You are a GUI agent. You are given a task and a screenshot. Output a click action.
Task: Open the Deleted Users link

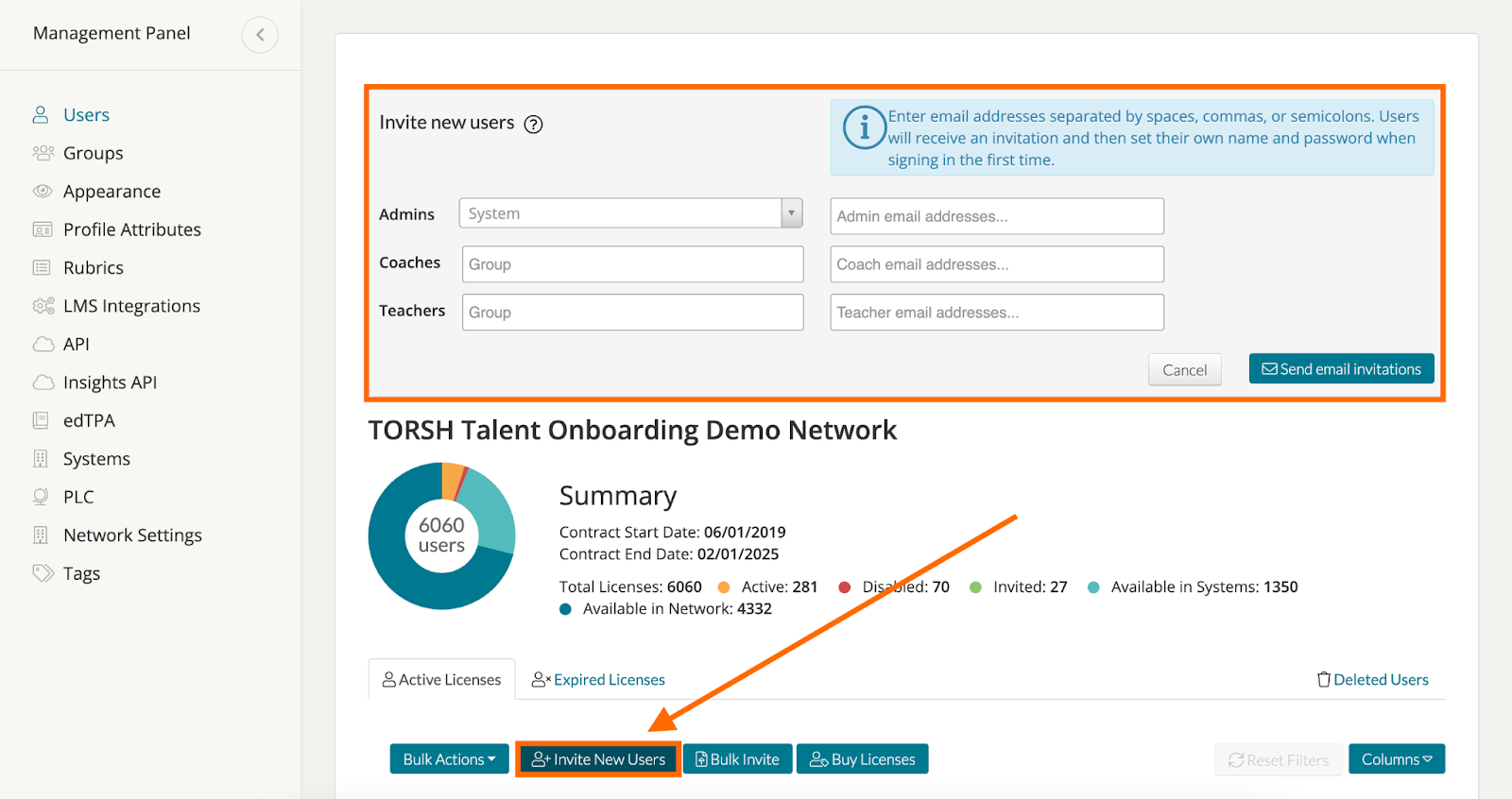[x=1372, y=680]
